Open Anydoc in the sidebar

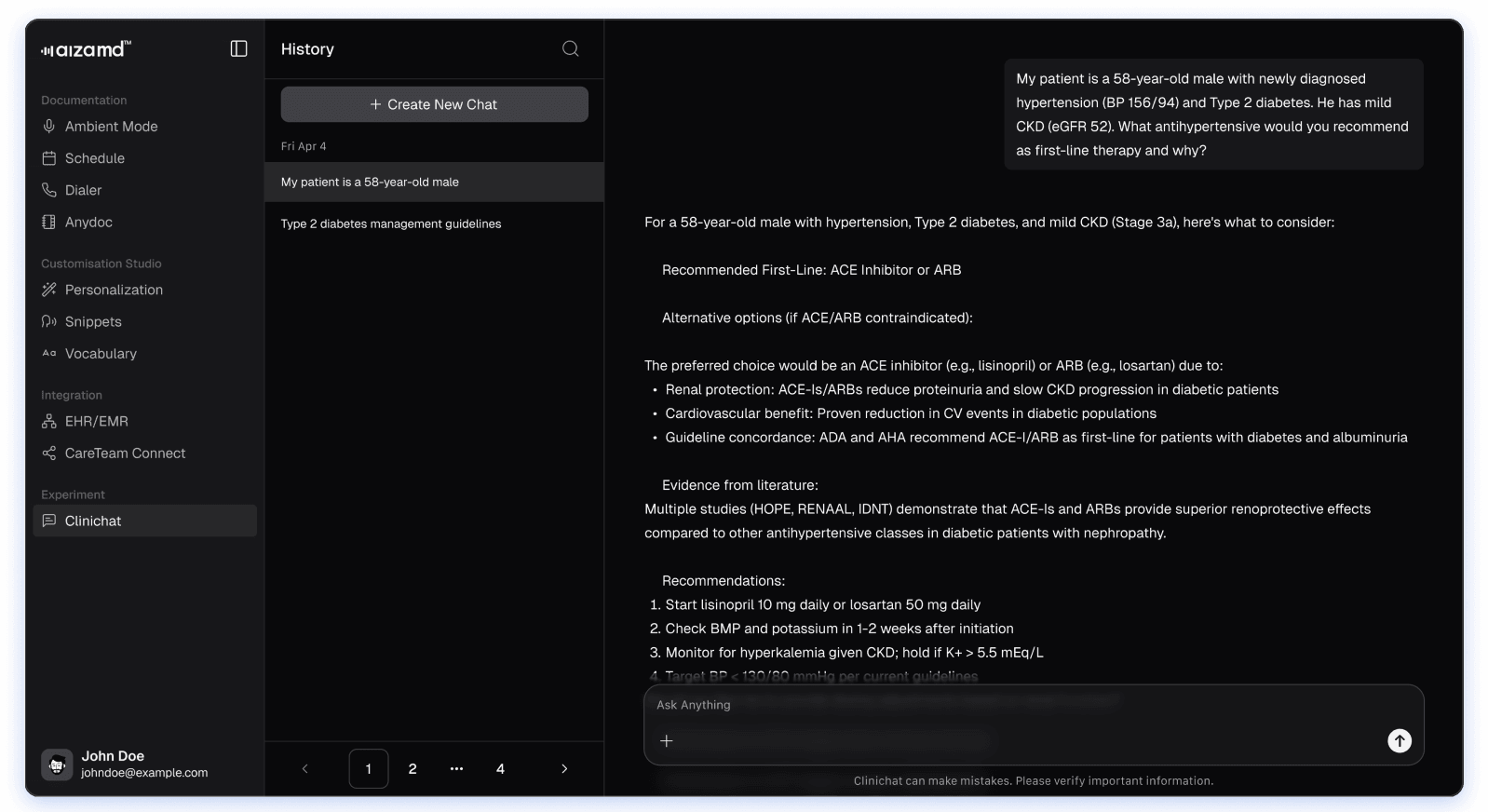(88, 222)
